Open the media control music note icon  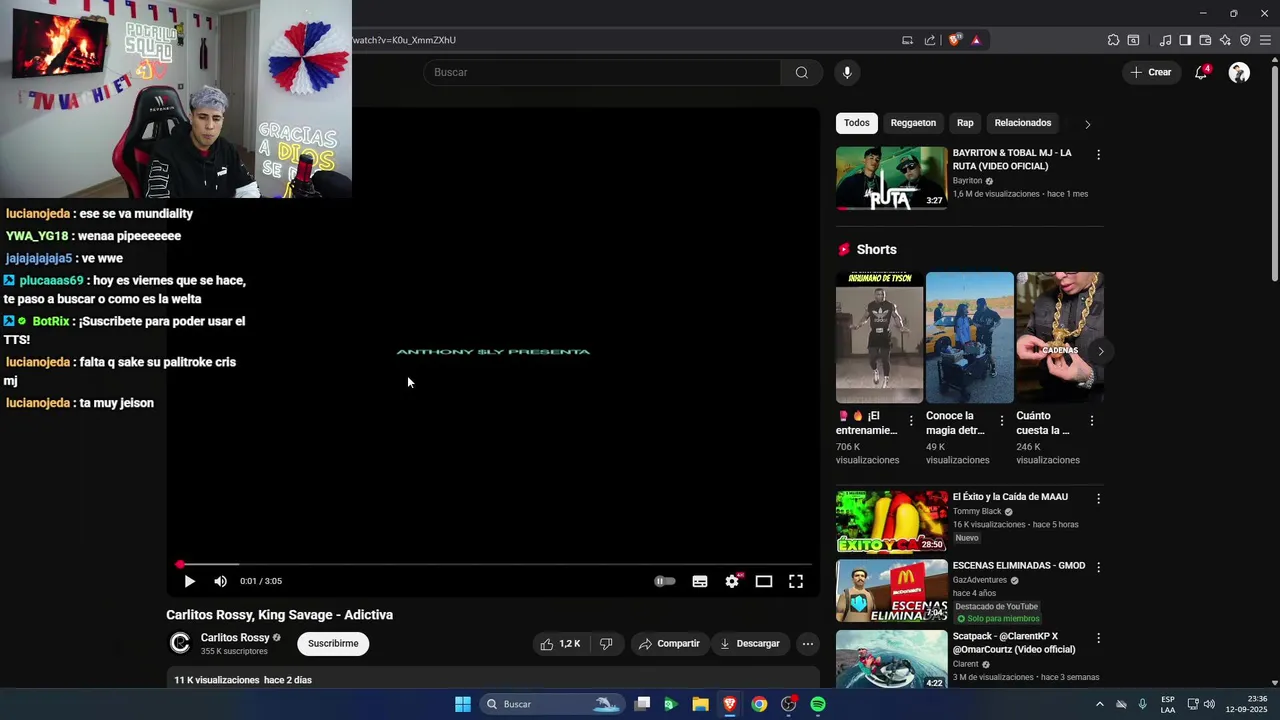(1165, 40)
